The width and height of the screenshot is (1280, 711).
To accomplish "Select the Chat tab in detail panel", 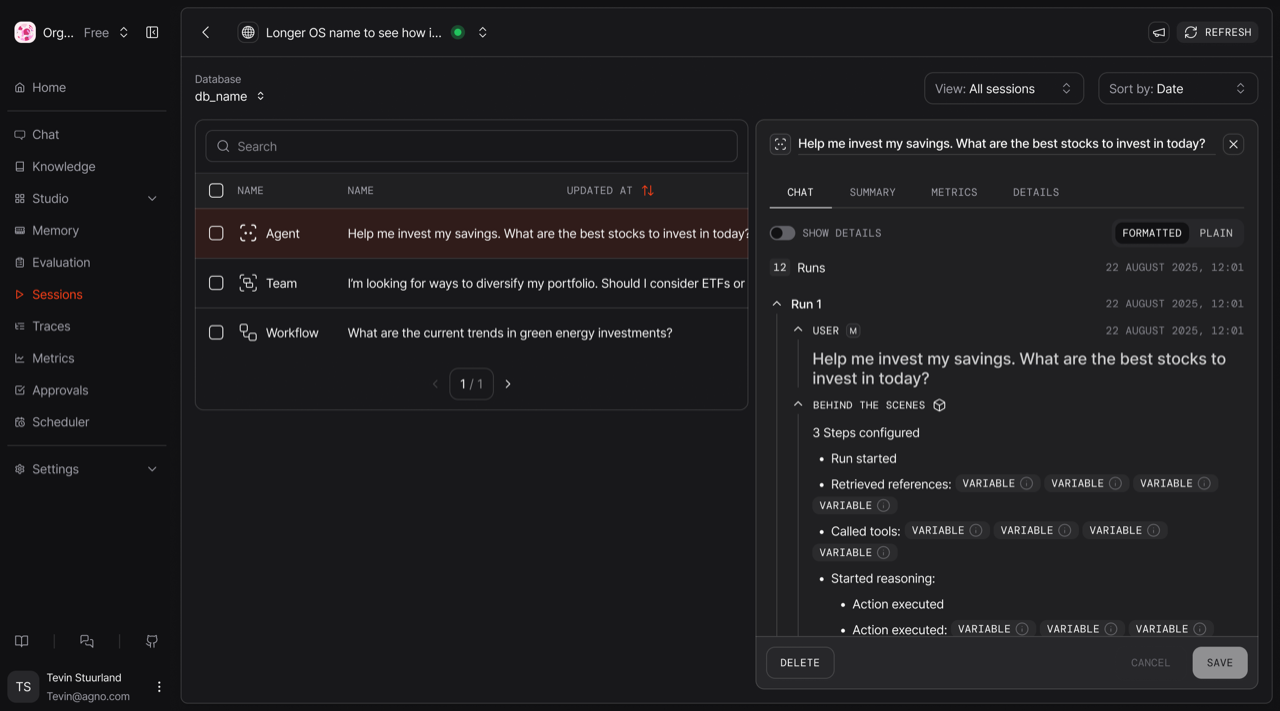I will coord(800,192).
